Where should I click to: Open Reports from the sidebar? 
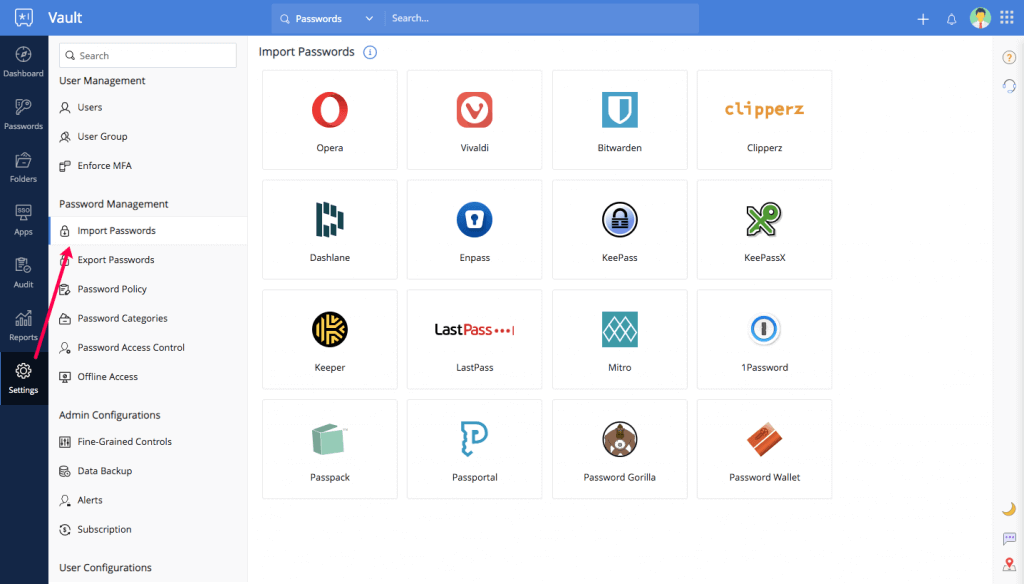(x=24, y=326)
